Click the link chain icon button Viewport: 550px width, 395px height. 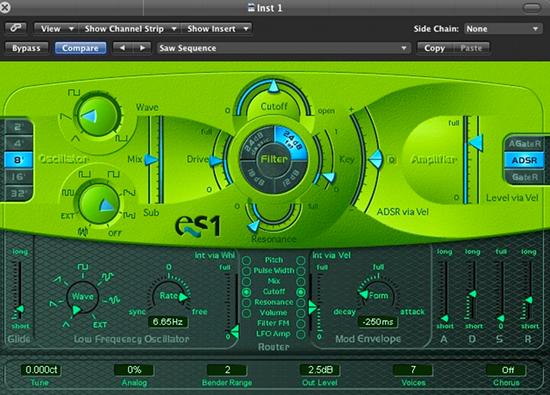point(16,28)
